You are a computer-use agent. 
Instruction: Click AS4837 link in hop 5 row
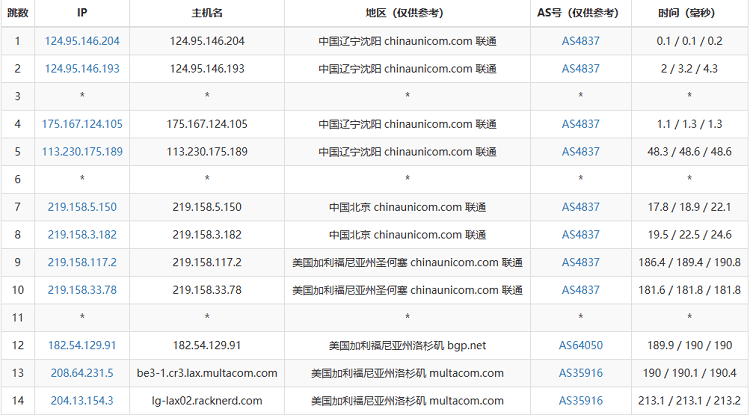pyautogui.click(x=581, y=152)
